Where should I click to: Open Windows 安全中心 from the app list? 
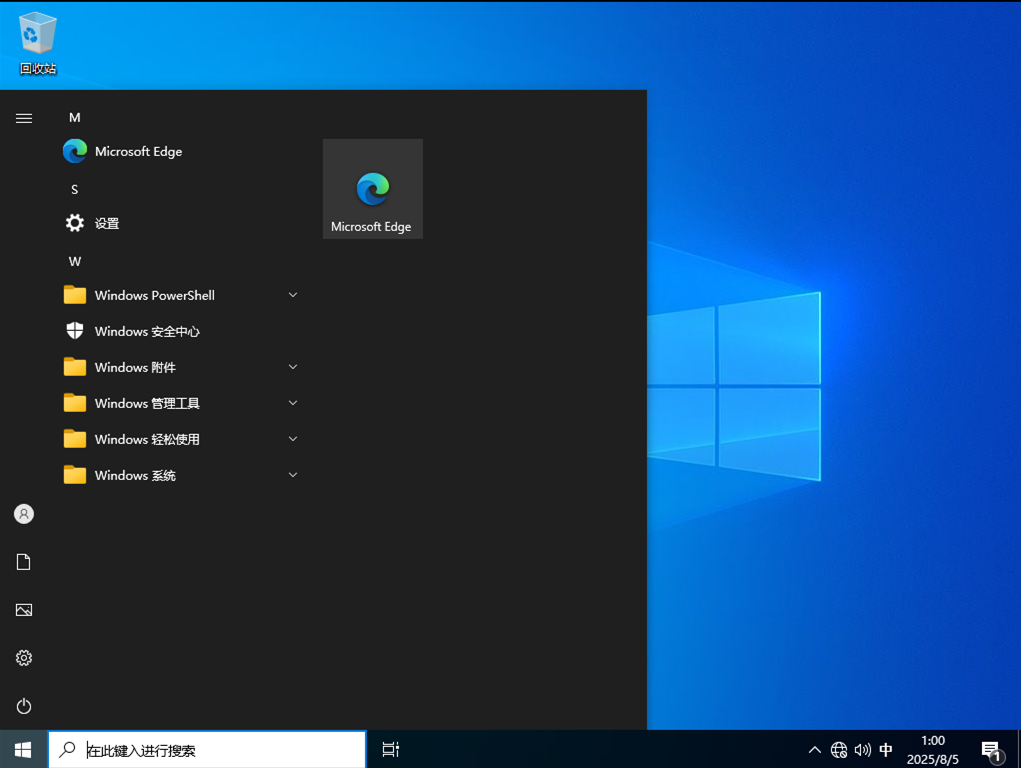point(146,331)
